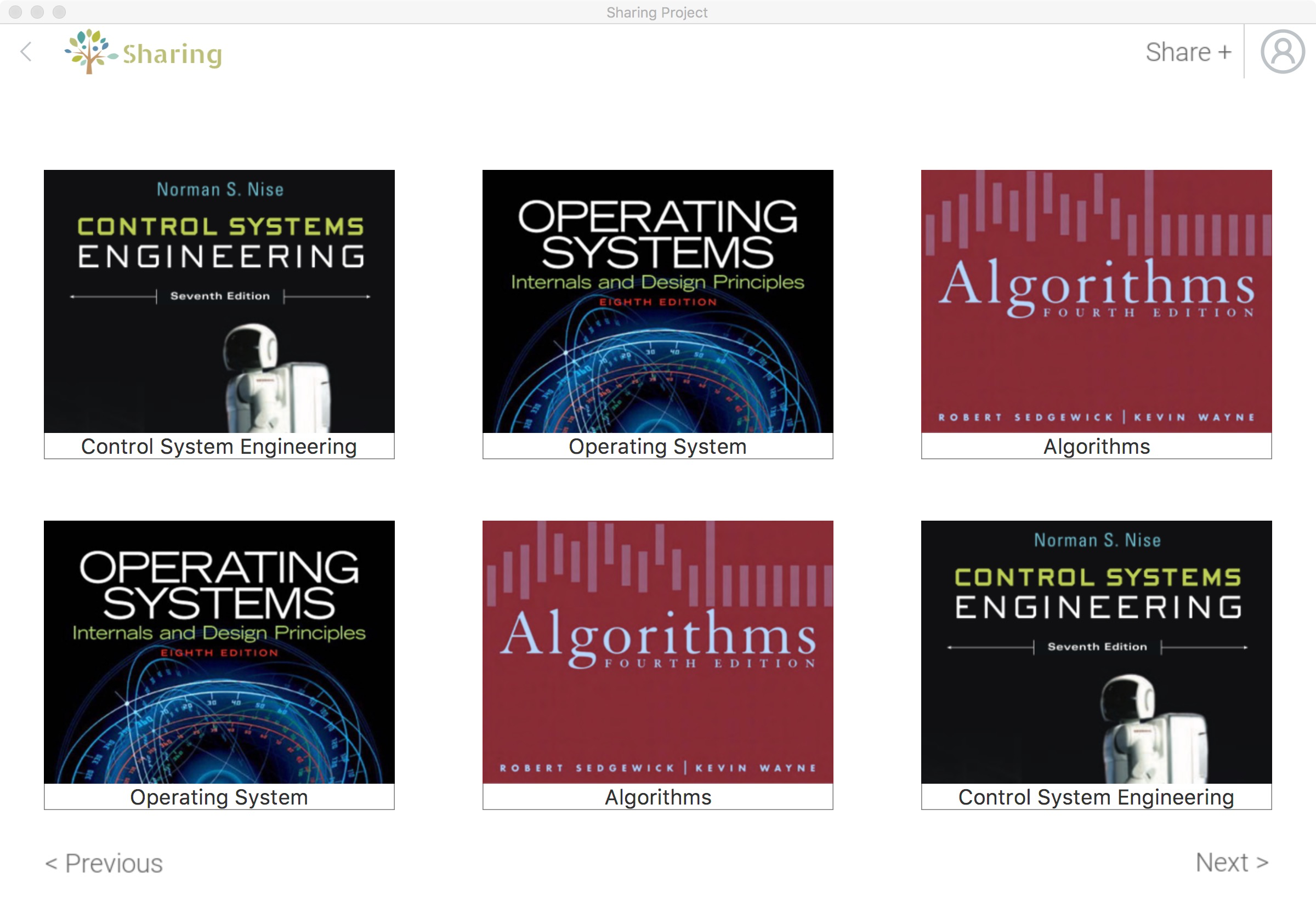Click bottom-row Operating System caption label
Viewport: 1316px width, 901px height.
tap(219, 797)
